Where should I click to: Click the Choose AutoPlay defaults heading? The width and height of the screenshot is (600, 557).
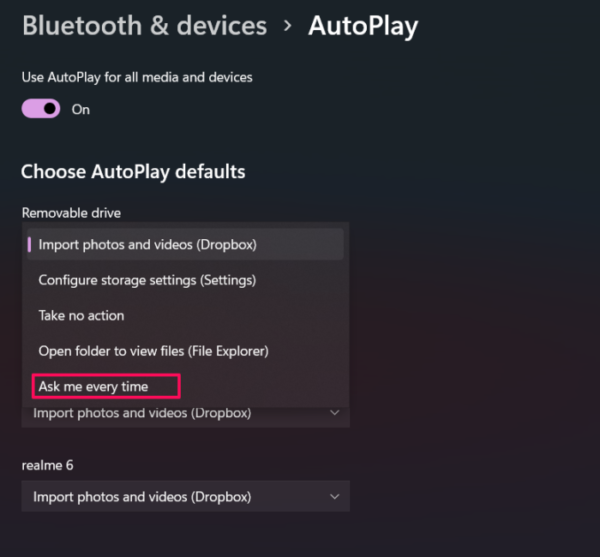[133, 171]
